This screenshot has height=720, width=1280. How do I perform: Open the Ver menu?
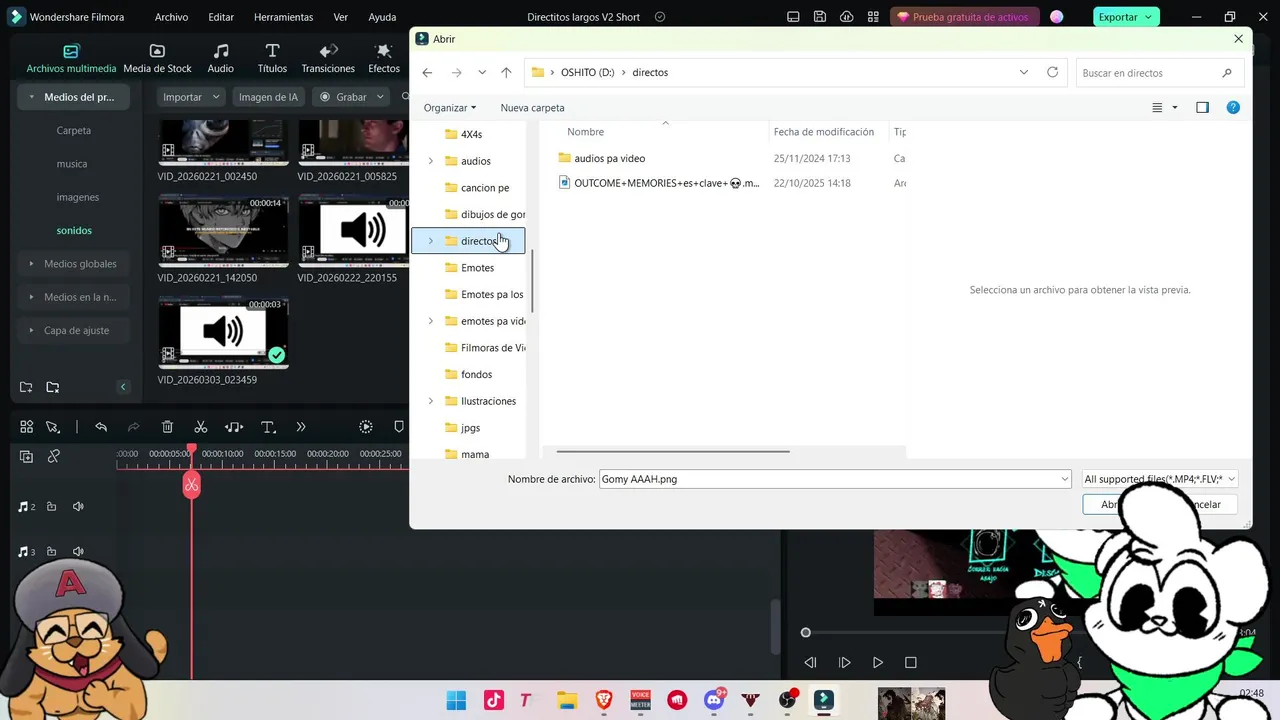click(340, 17)
